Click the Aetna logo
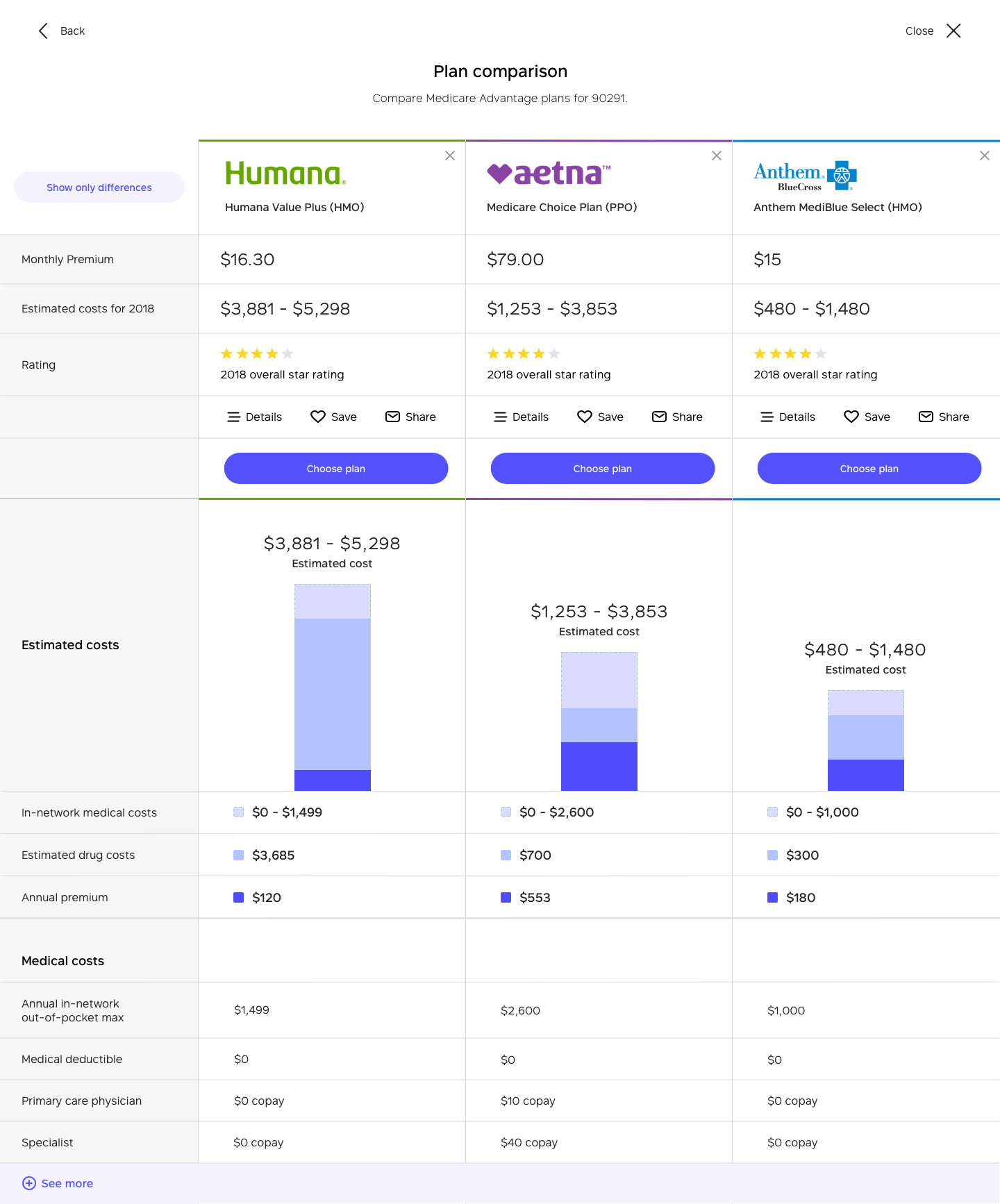This screenshot has height=1204, width=1000. pos(549,174)
